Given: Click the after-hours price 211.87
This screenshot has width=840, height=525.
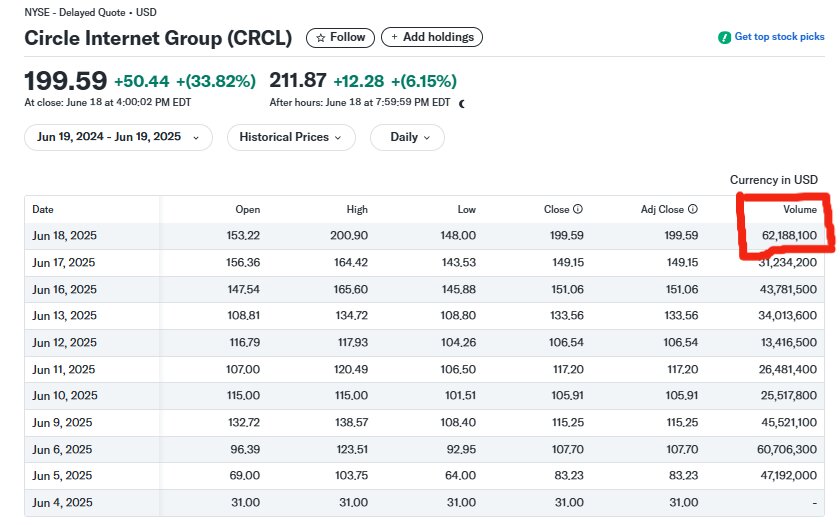Looking at the screenshot, I should tap(298, 81).
